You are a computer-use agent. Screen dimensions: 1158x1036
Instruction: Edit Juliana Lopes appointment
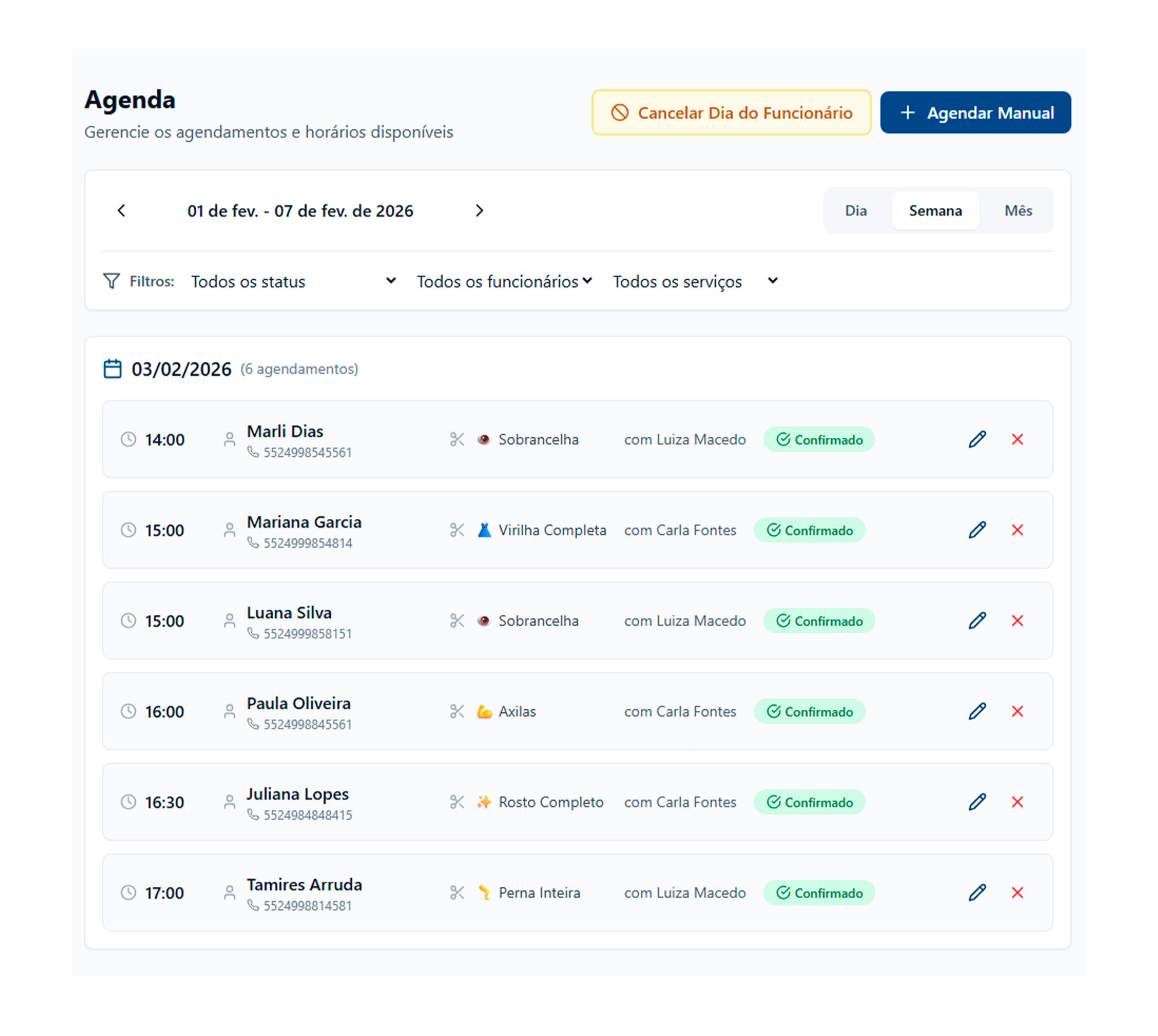click(977, 802)
